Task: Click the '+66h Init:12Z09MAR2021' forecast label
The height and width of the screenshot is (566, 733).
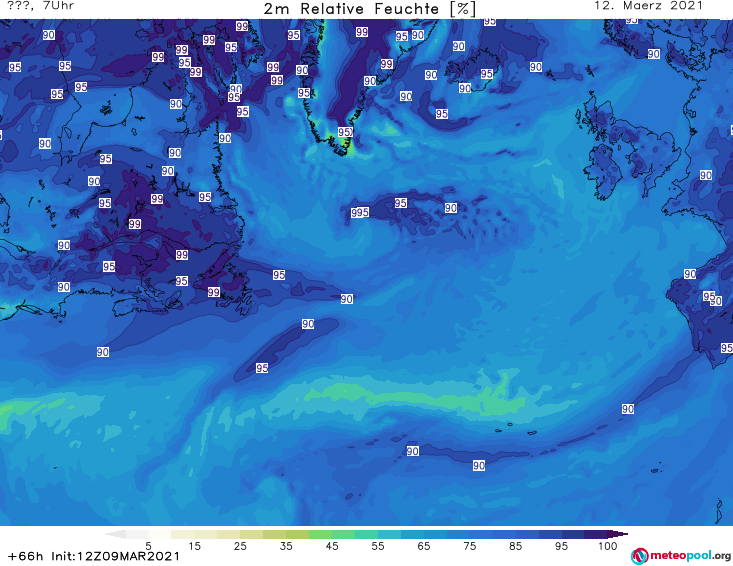Action: tap(94, 556)
